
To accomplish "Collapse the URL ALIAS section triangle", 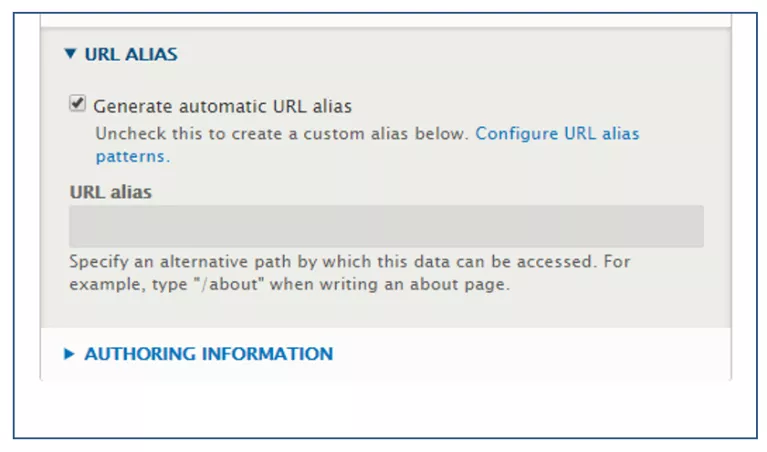I will (70, 54).
